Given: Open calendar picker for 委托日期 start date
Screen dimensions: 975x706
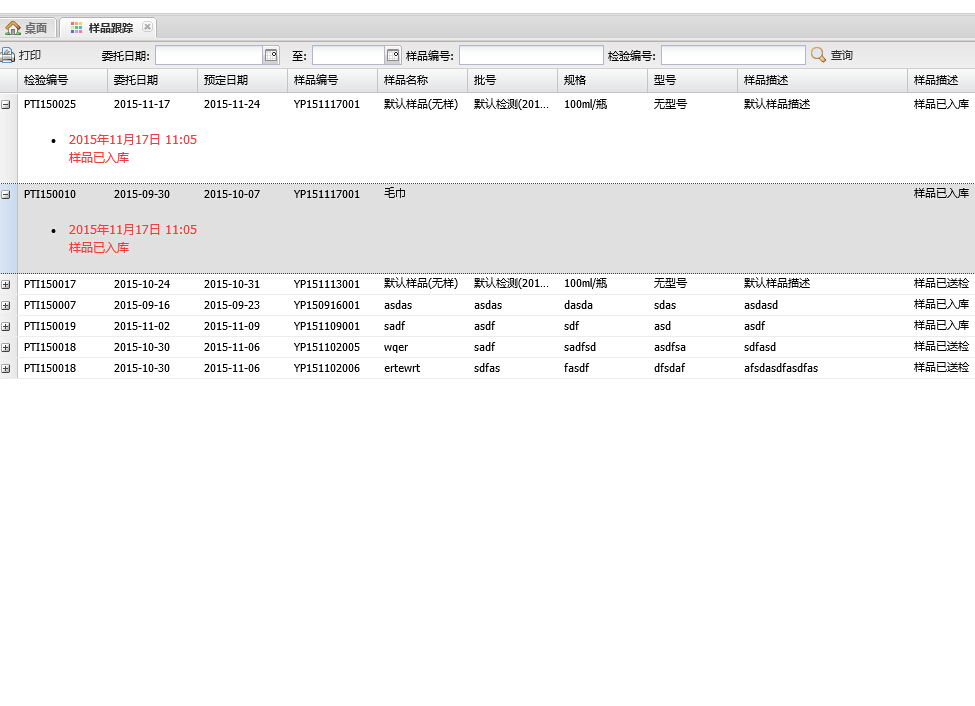Looking at the screenshot, I should [271, 55].
